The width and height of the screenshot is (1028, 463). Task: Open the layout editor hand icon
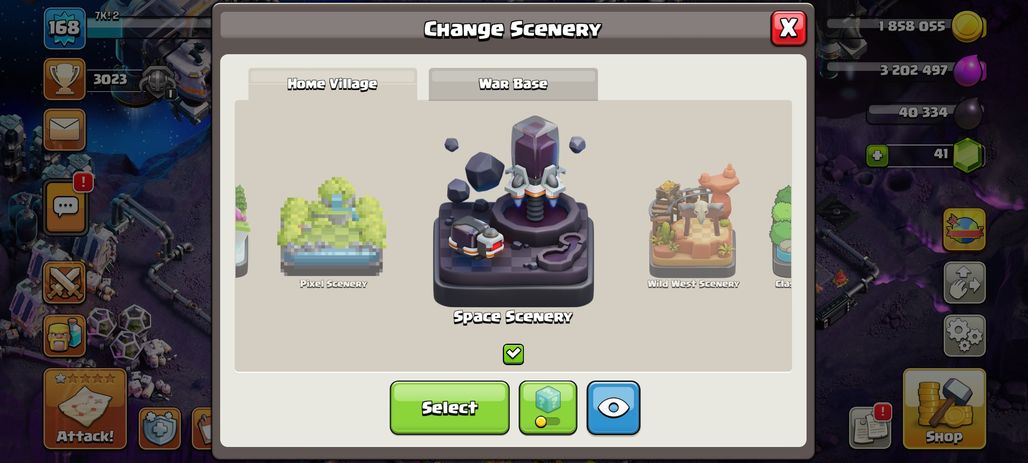click(964, 283)
